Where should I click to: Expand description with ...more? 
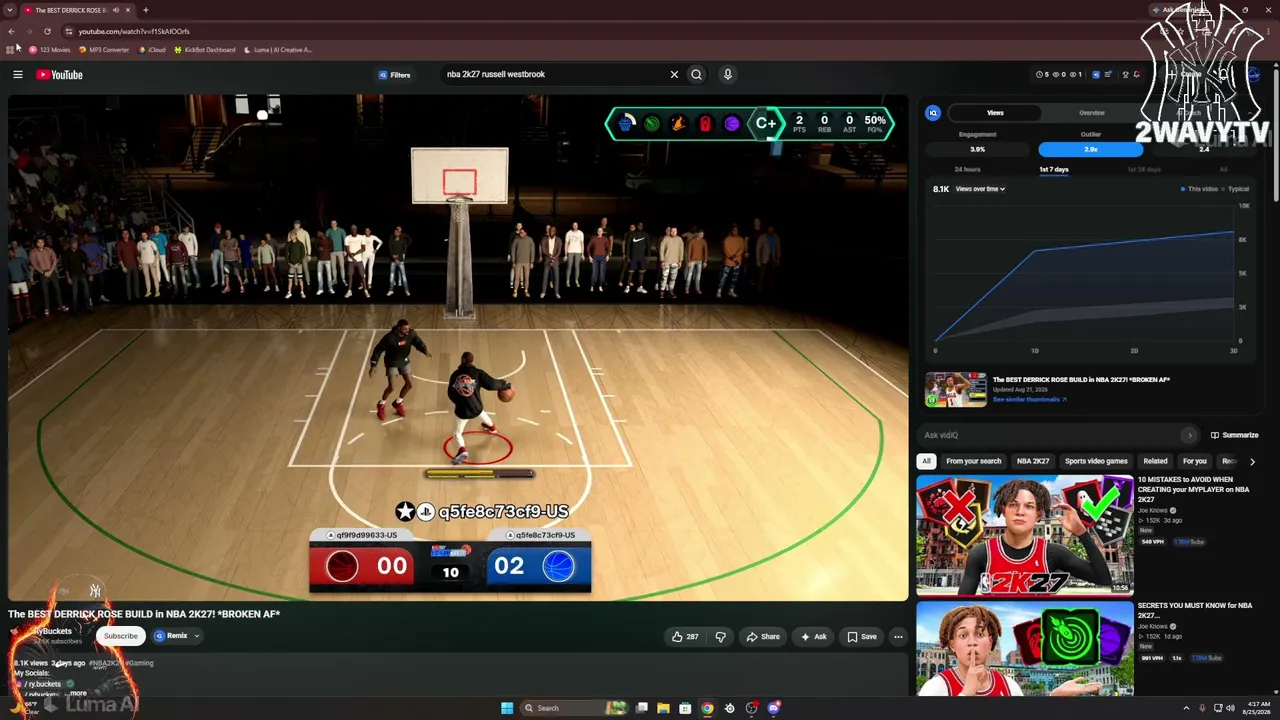click(77, 693)
